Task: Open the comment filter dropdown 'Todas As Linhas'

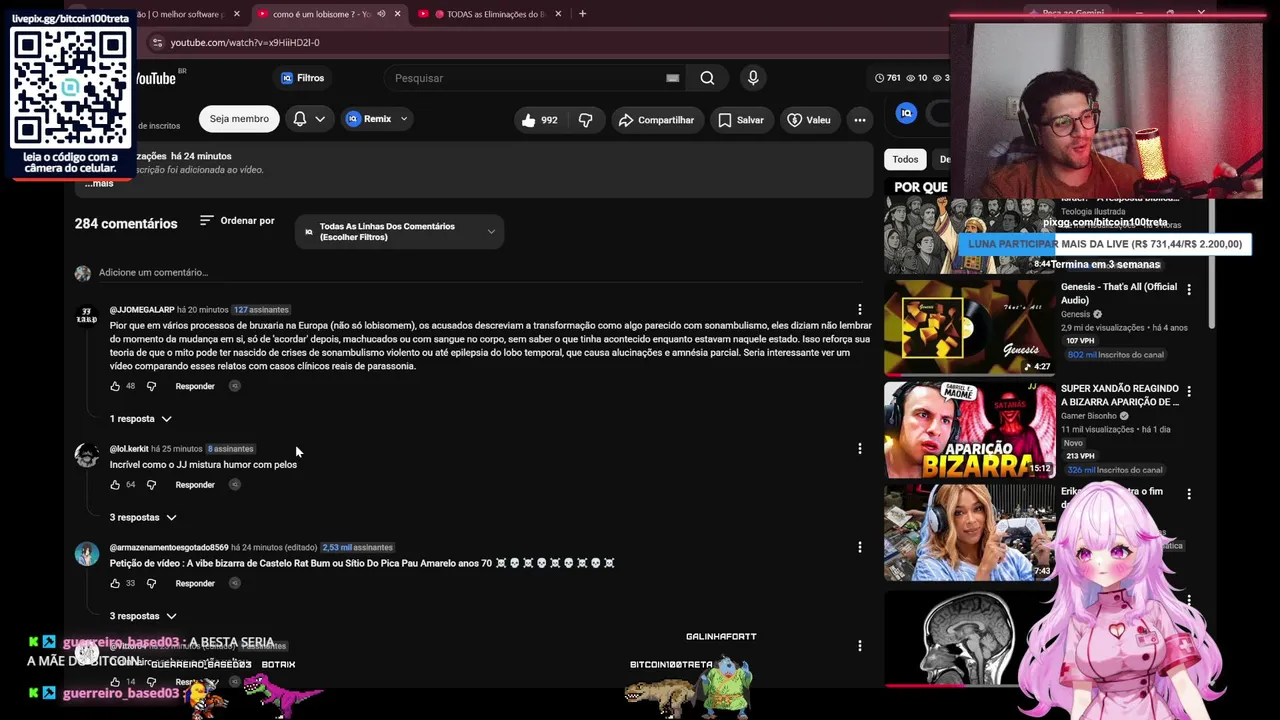Action: tap(399, 232)
